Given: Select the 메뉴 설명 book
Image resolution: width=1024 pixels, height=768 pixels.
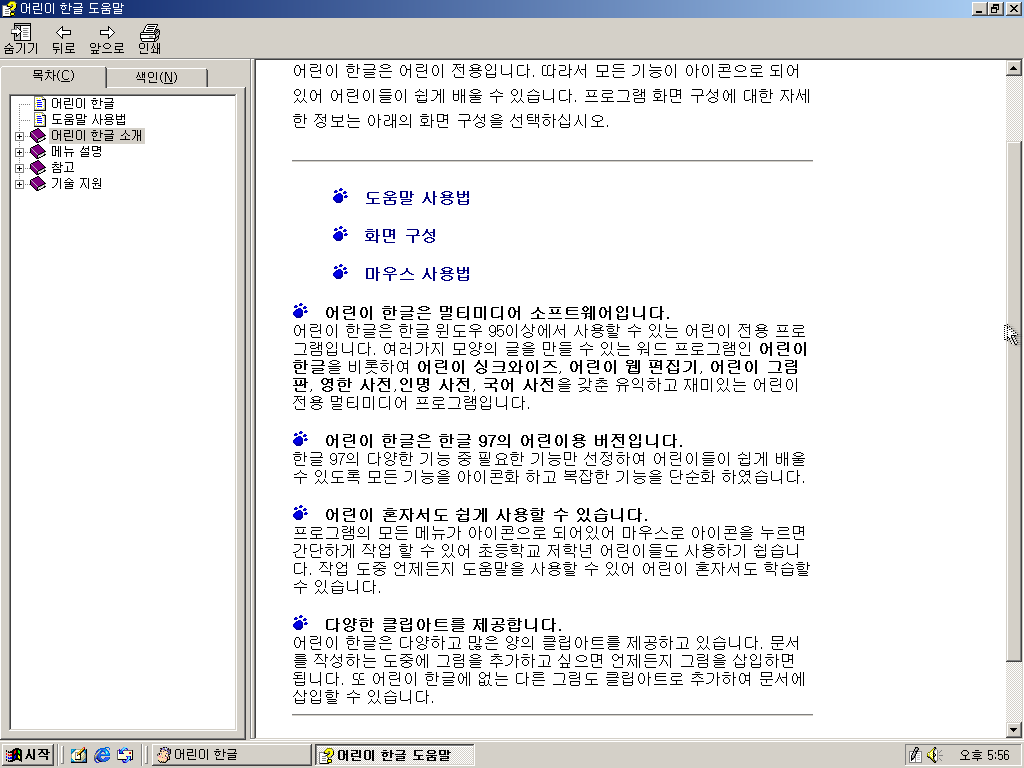Looking at the screenshot, I should tap(77, 151).
